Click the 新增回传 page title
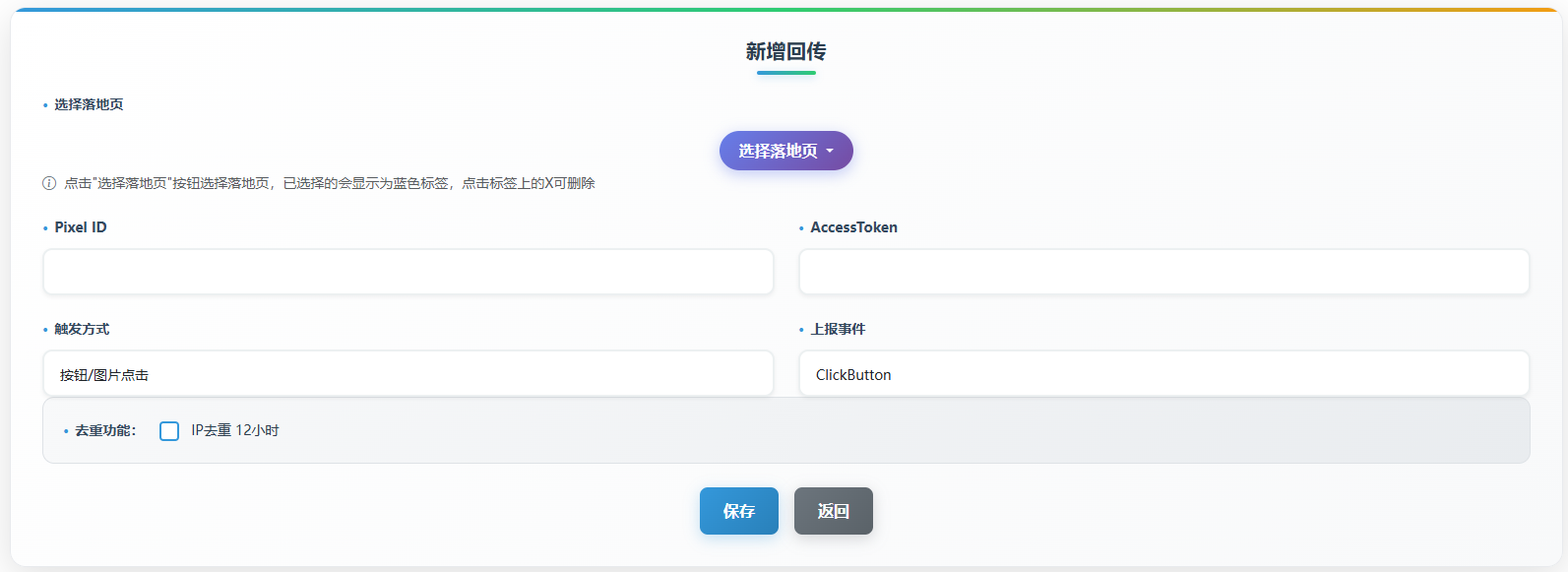The height and width of the screenshot is (572, 1568). (785, 51)
